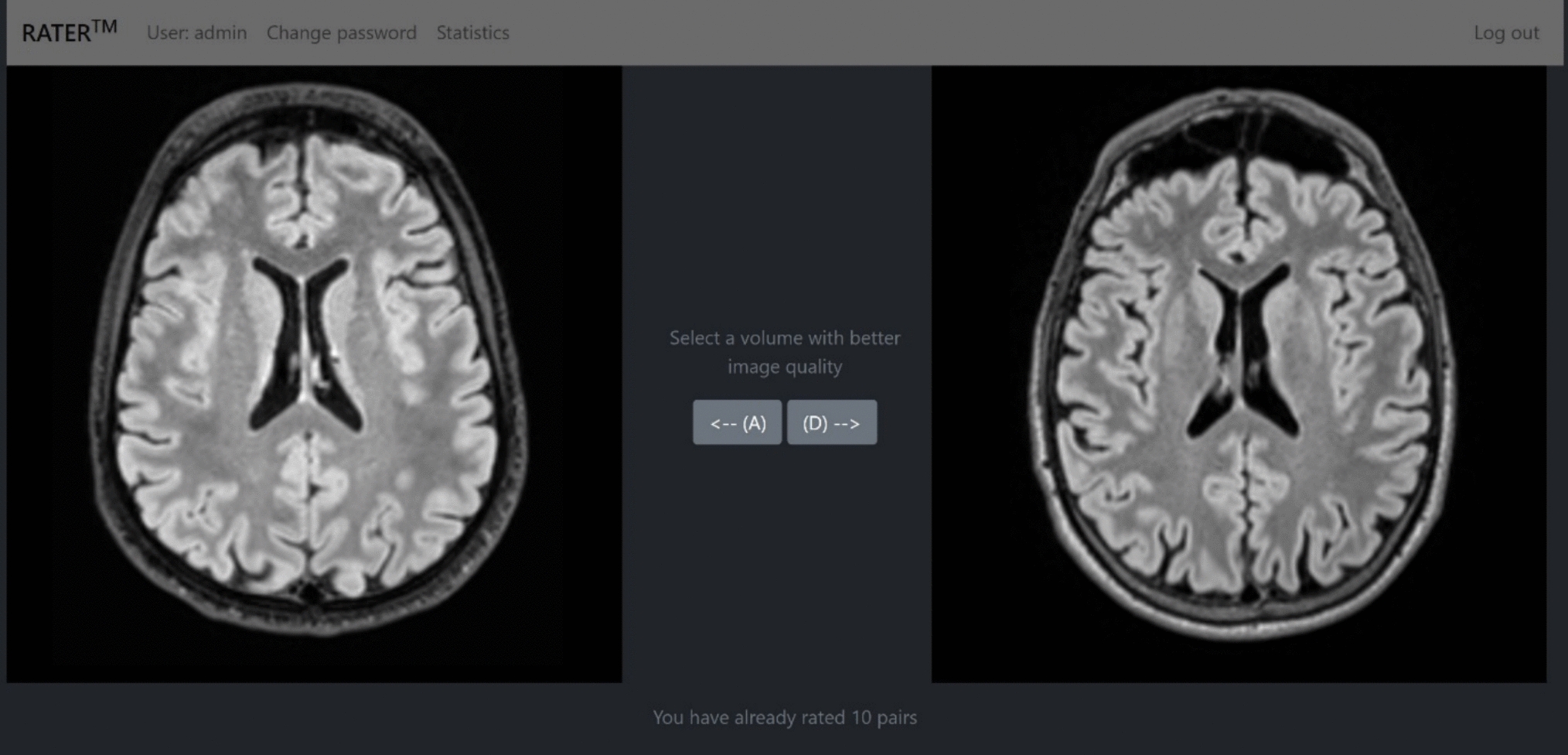Click the left arrow in the (A) button
Viewport: 1568px width, 755px height.
(x=722, y=423)
